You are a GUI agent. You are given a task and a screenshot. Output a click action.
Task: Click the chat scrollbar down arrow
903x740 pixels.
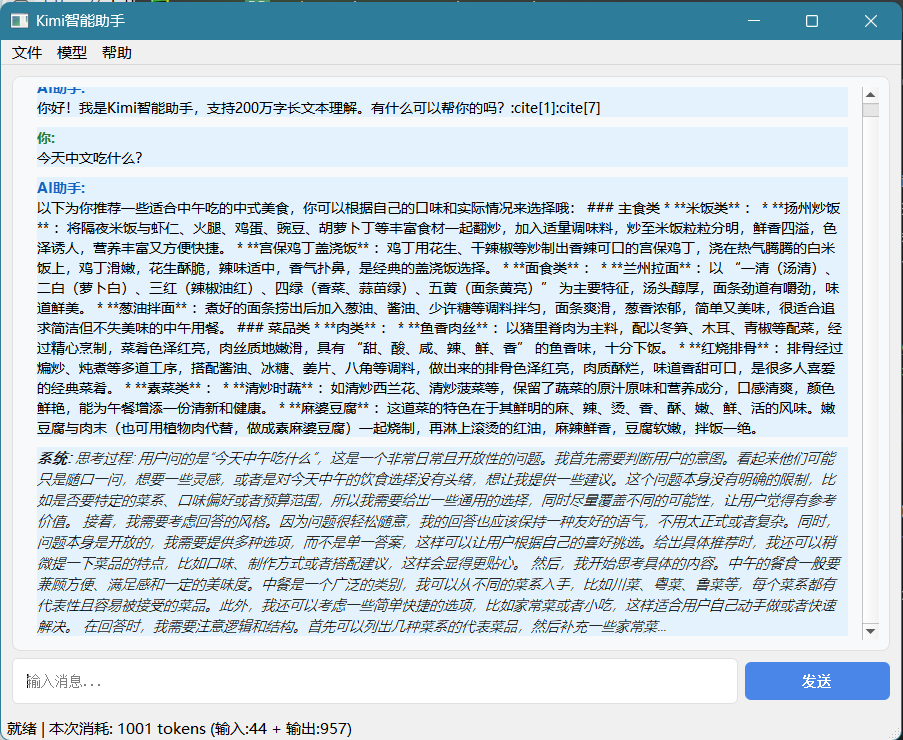(870, 631)
